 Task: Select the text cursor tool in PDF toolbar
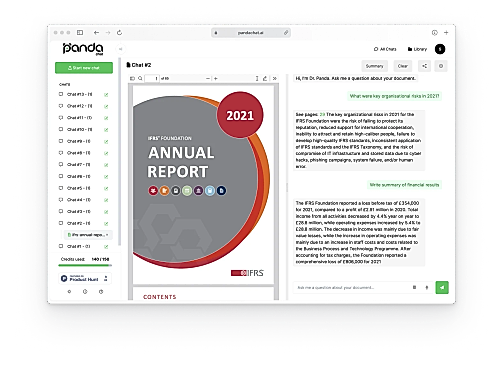point(257,78)
